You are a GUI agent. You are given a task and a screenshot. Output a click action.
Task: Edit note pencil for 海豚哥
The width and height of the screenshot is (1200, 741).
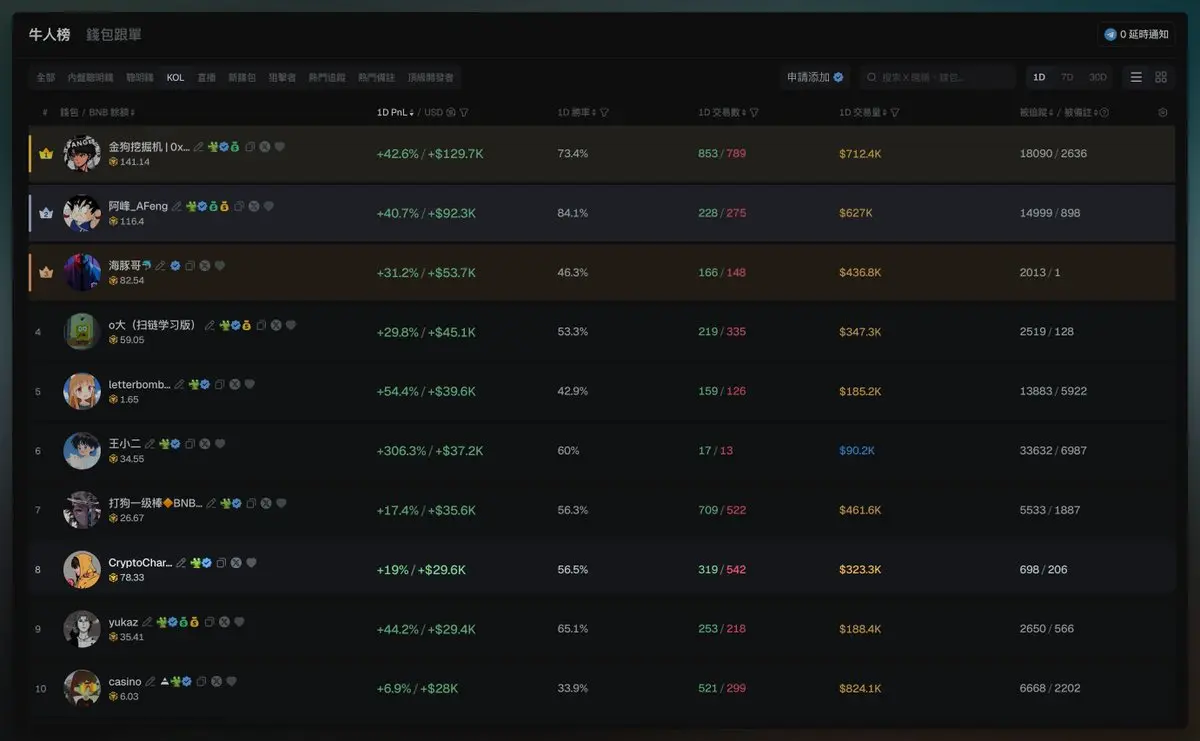[x=160, y=266]
